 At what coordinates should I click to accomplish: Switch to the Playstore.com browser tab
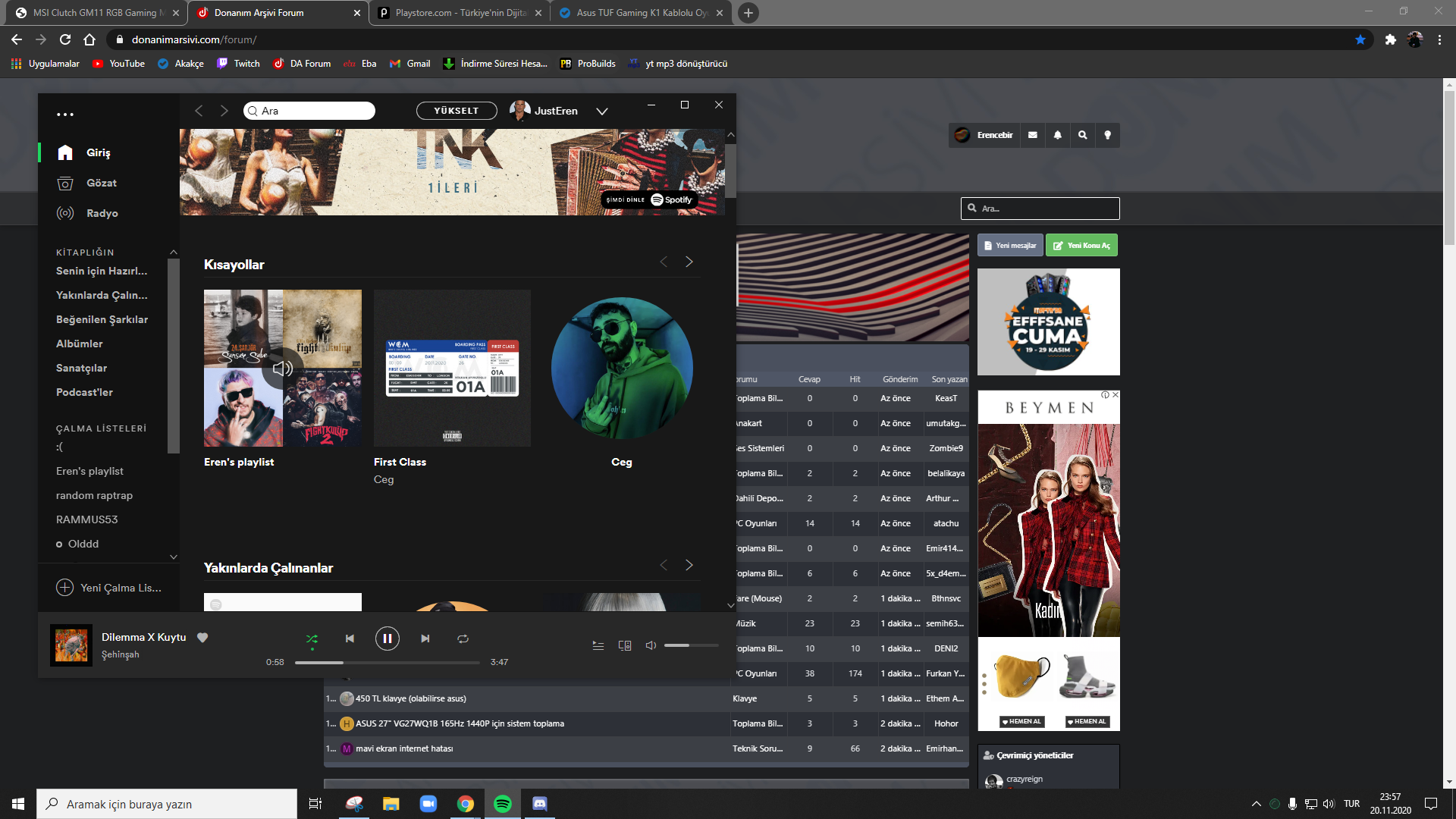pos(460,13)
